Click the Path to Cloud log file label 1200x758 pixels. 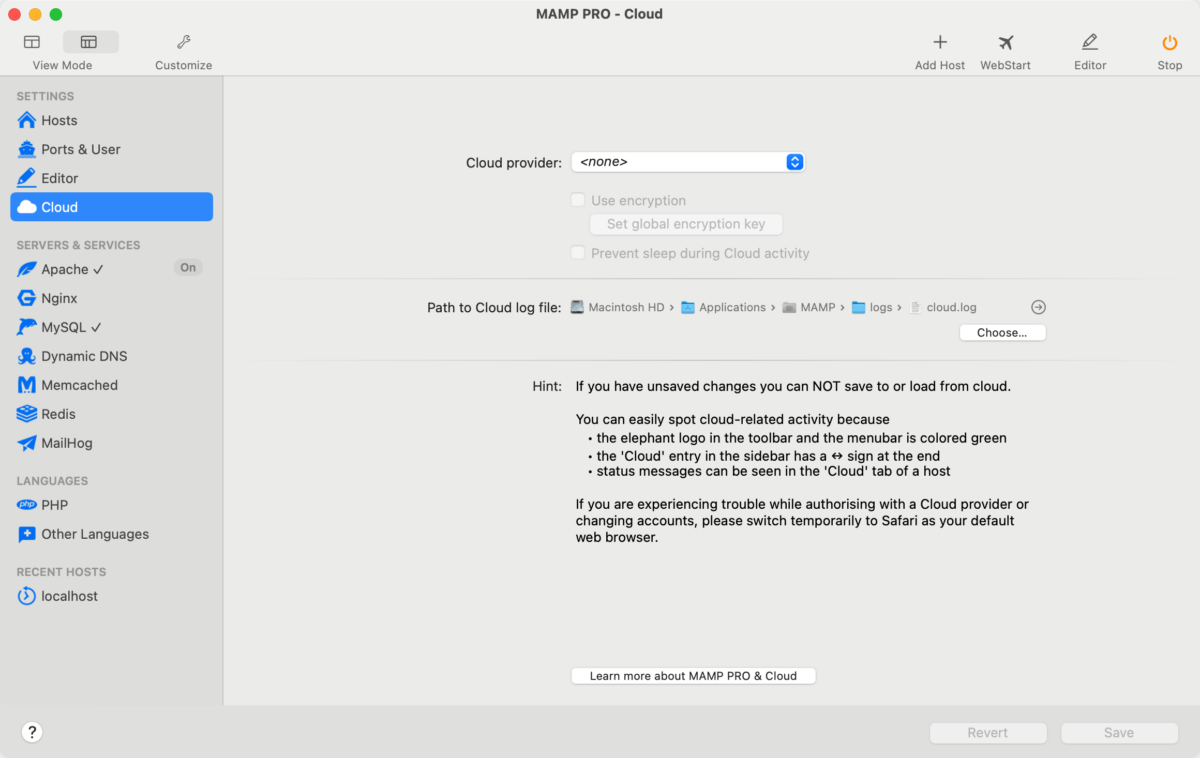494,307
